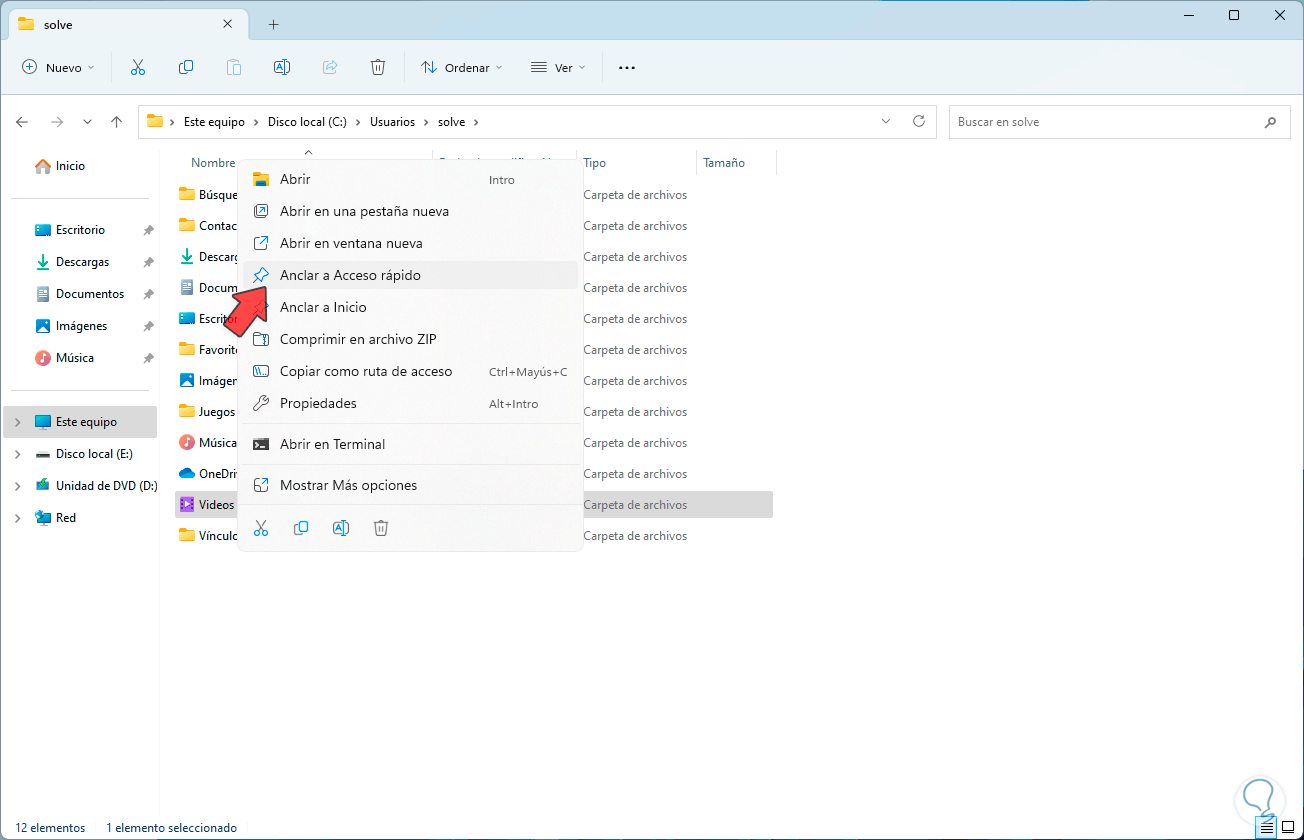Open the toolbar three-dot more options menu
Image resolution: width=1304 pixels, height=840 pixels.
(x=627, y=67)
